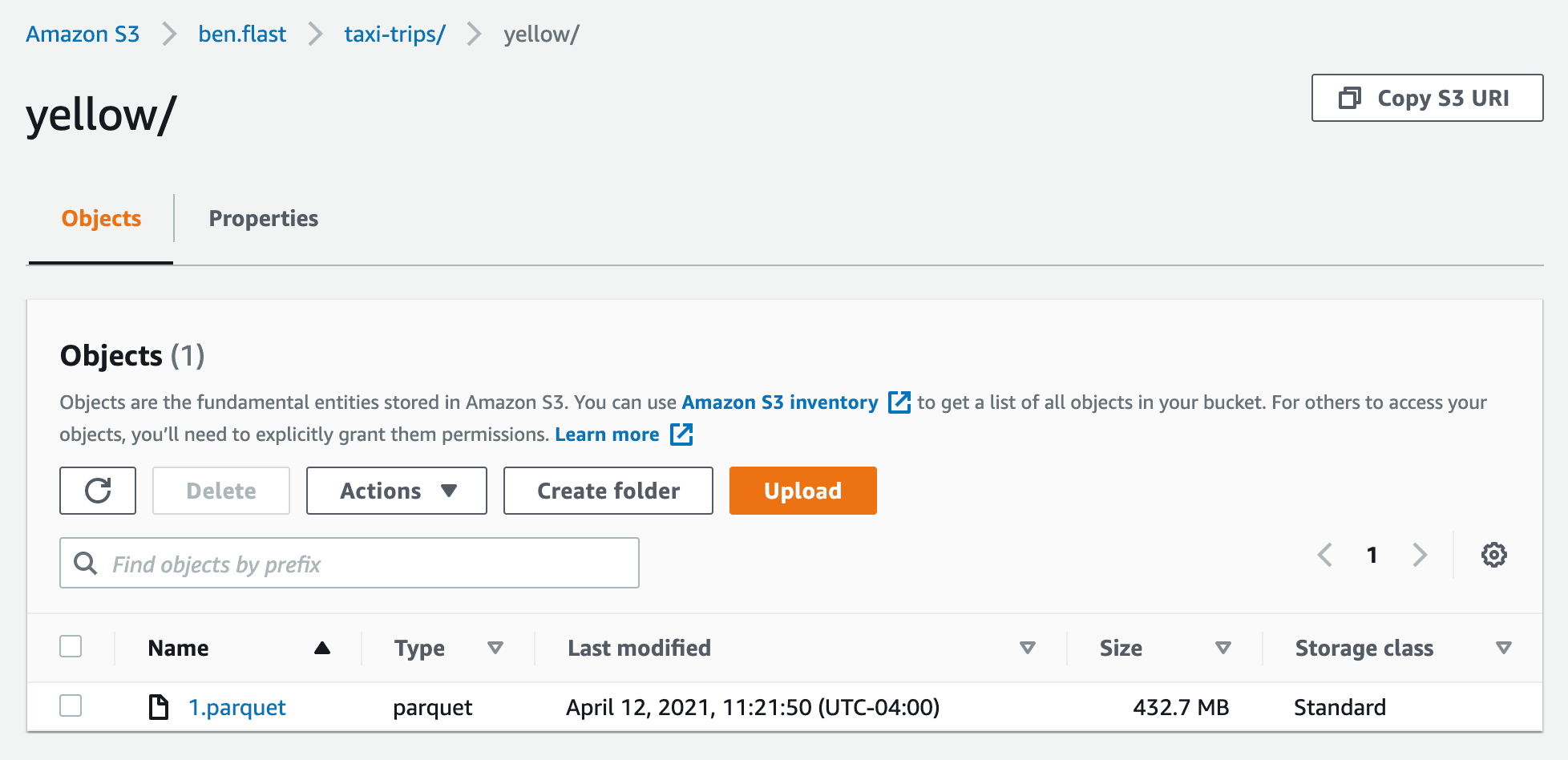Open the Actions dropdown menu
Image resolution: width=1568 pixels, height=760 pixels.
[x=397, y=491]
